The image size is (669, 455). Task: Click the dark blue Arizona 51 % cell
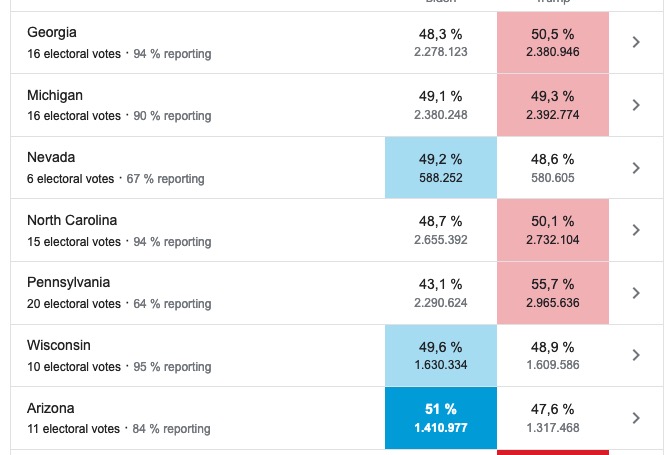(x=440, y=418)
